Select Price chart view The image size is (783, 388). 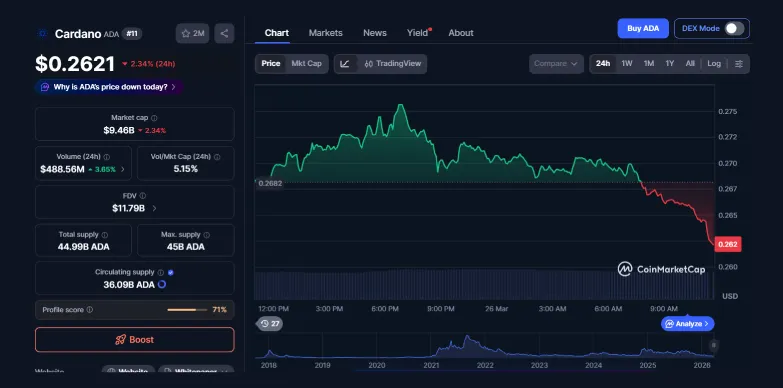[x=271, y=64]
